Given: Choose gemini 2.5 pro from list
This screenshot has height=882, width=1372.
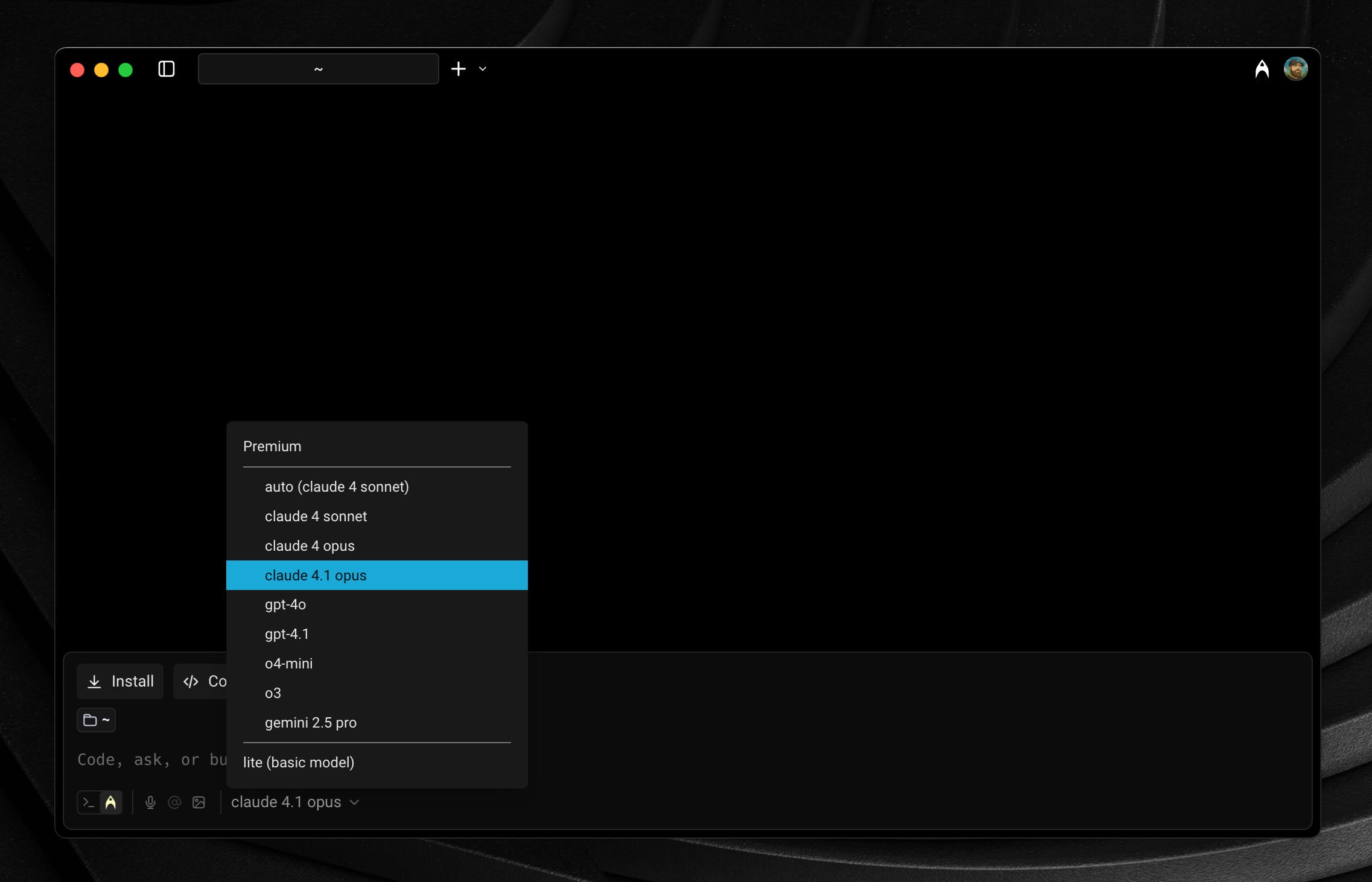Looking at the screenshot, I should tap(311, 723).
